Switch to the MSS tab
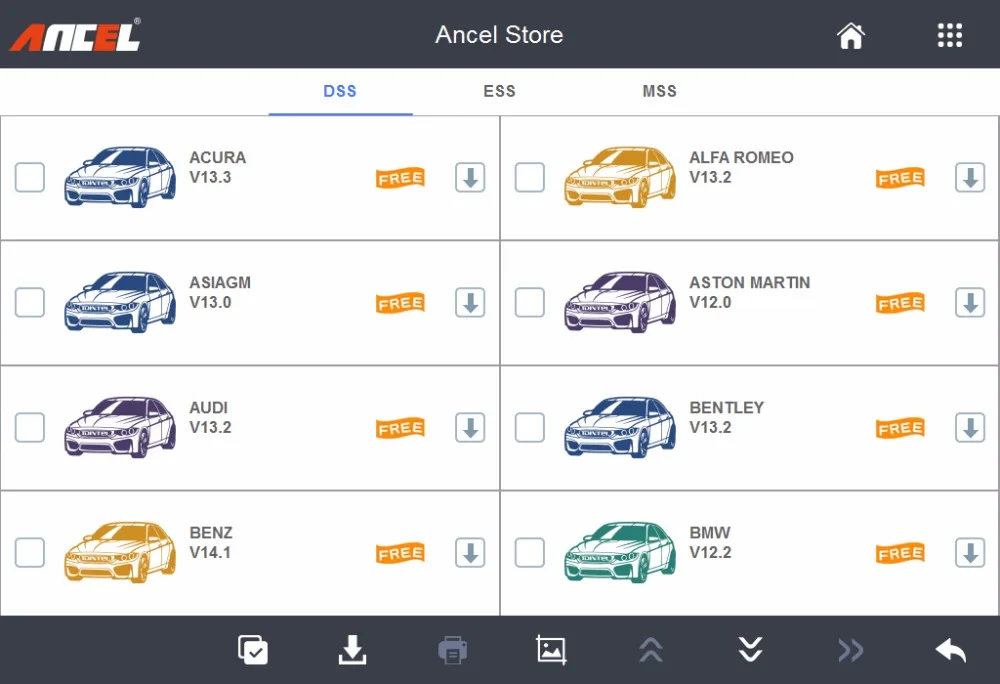This screenshot has width=1000, height=684. pos(659,91)
